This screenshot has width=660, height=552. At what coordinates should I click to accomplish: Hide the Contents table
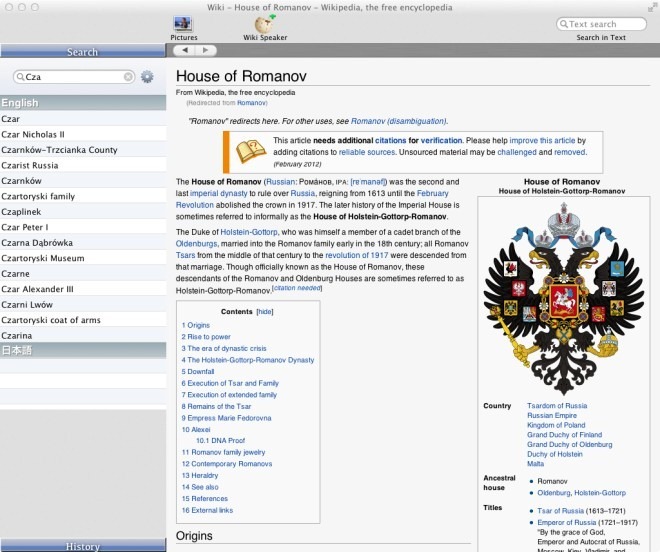[265, 312]
